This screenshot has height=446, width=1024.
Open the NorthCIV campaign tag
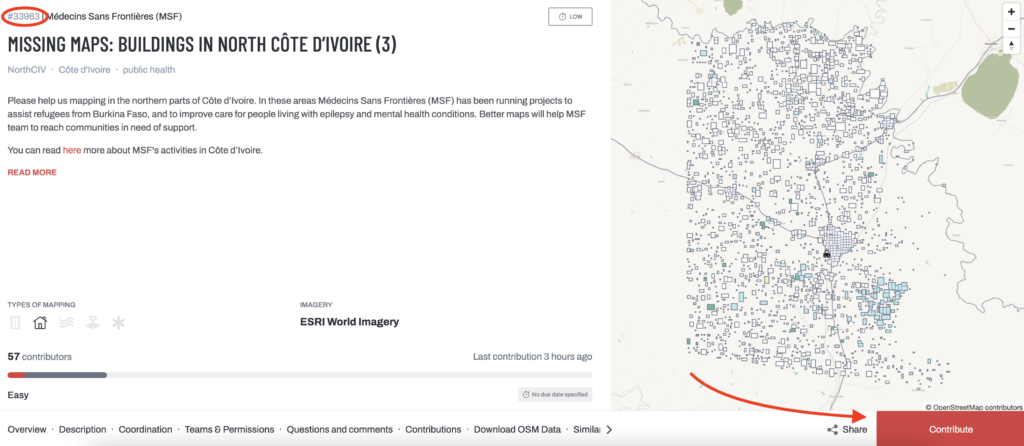pos(27,69)
